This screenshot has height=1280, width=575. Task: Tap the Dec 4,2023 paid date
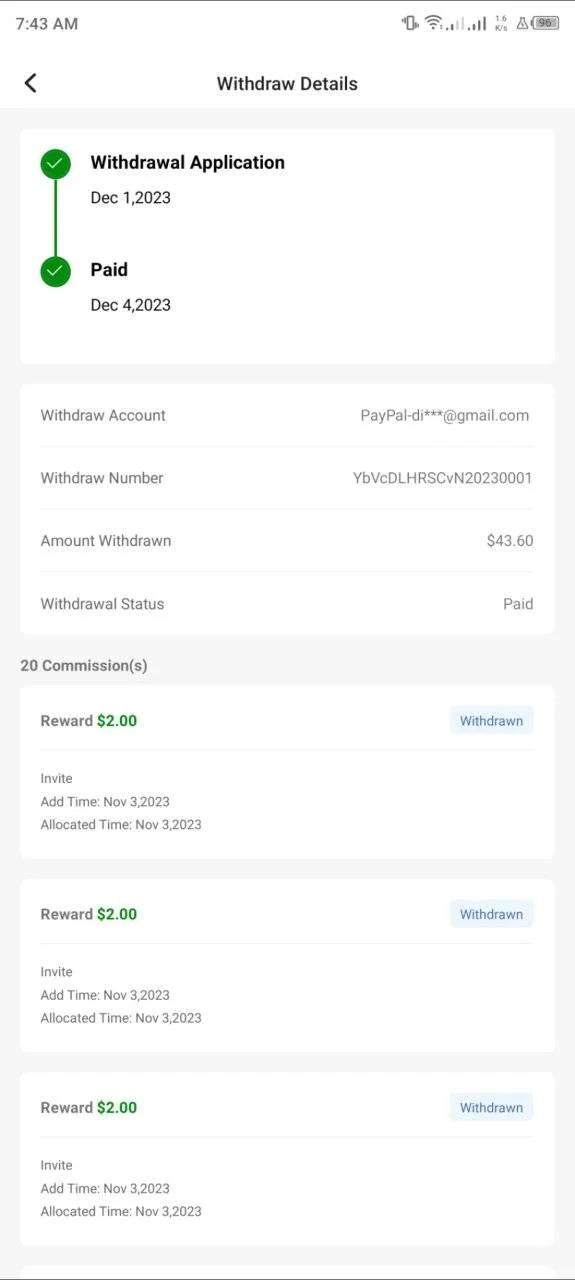click(x=131, y=305)
